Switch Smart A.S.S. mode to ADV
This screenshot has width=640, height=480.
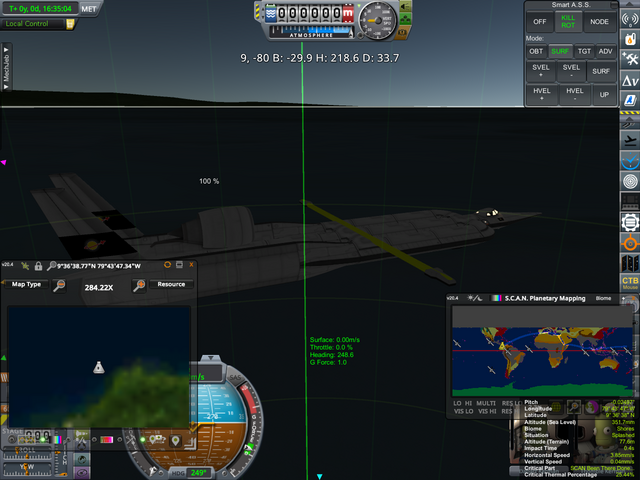605,51
